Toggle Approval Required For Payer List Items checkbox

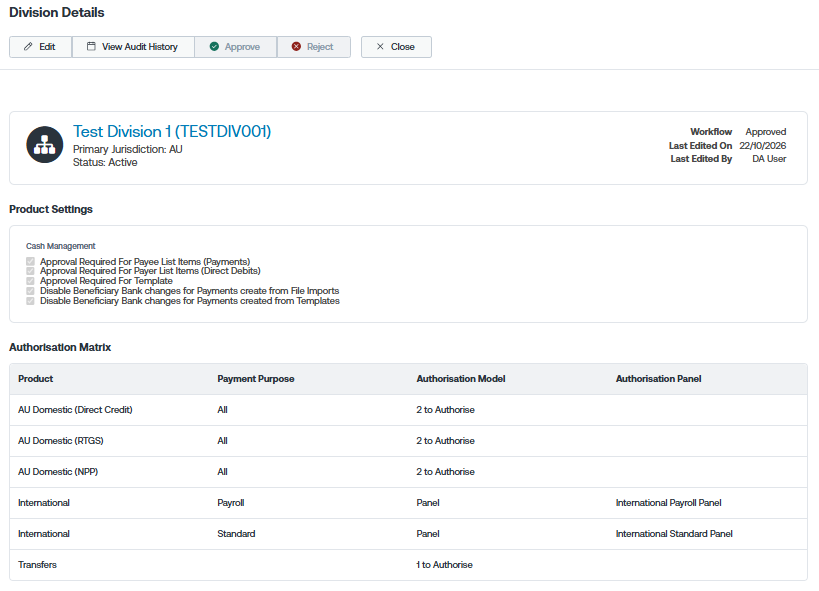coord(30,271)
